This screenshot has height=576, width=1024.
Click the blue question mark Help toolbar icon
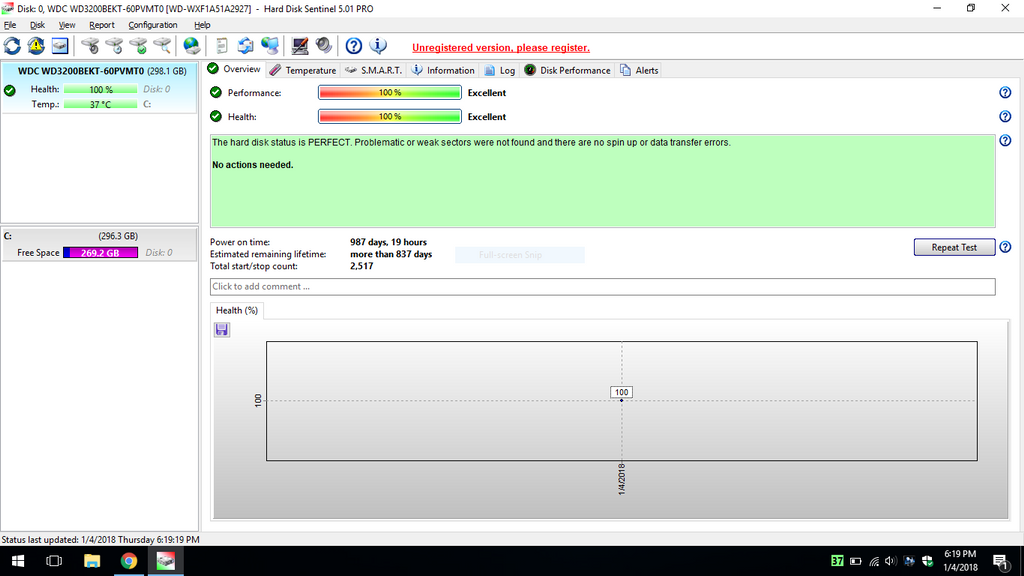pos(353,46)
